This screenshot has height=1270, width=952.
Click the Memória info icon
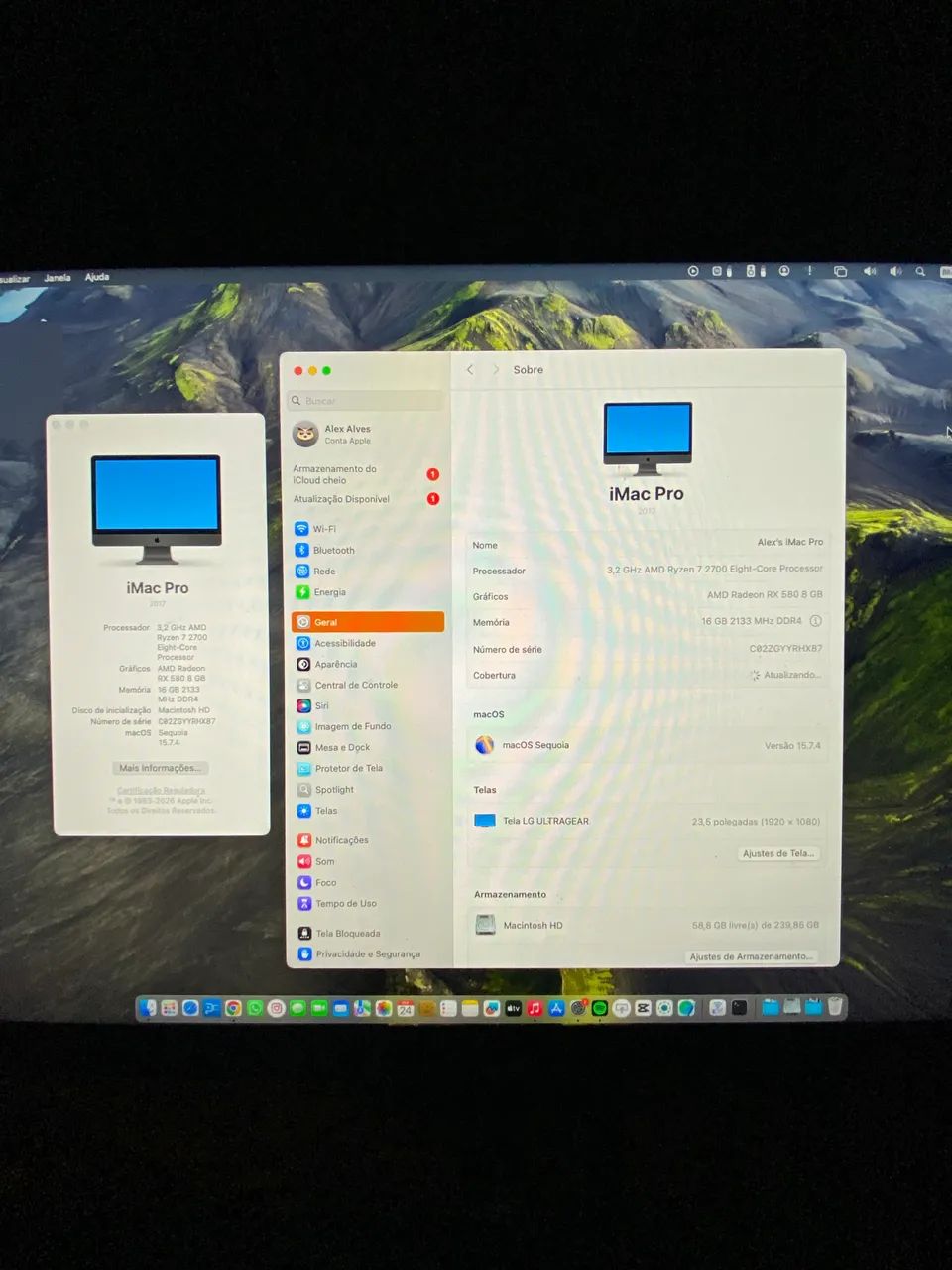pos(815,621)
